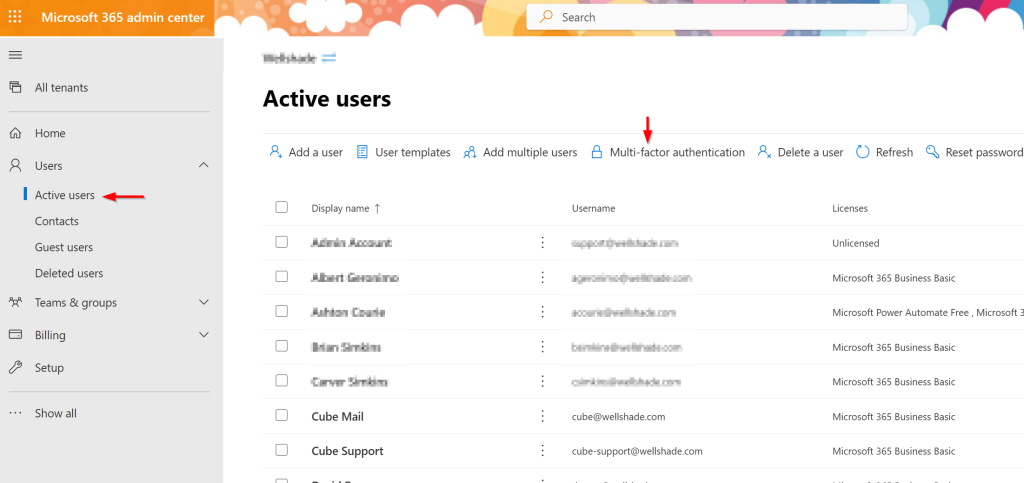Collapse the Users section chevron
Viewport: 1024px width, 483px height.
(204, 166)
